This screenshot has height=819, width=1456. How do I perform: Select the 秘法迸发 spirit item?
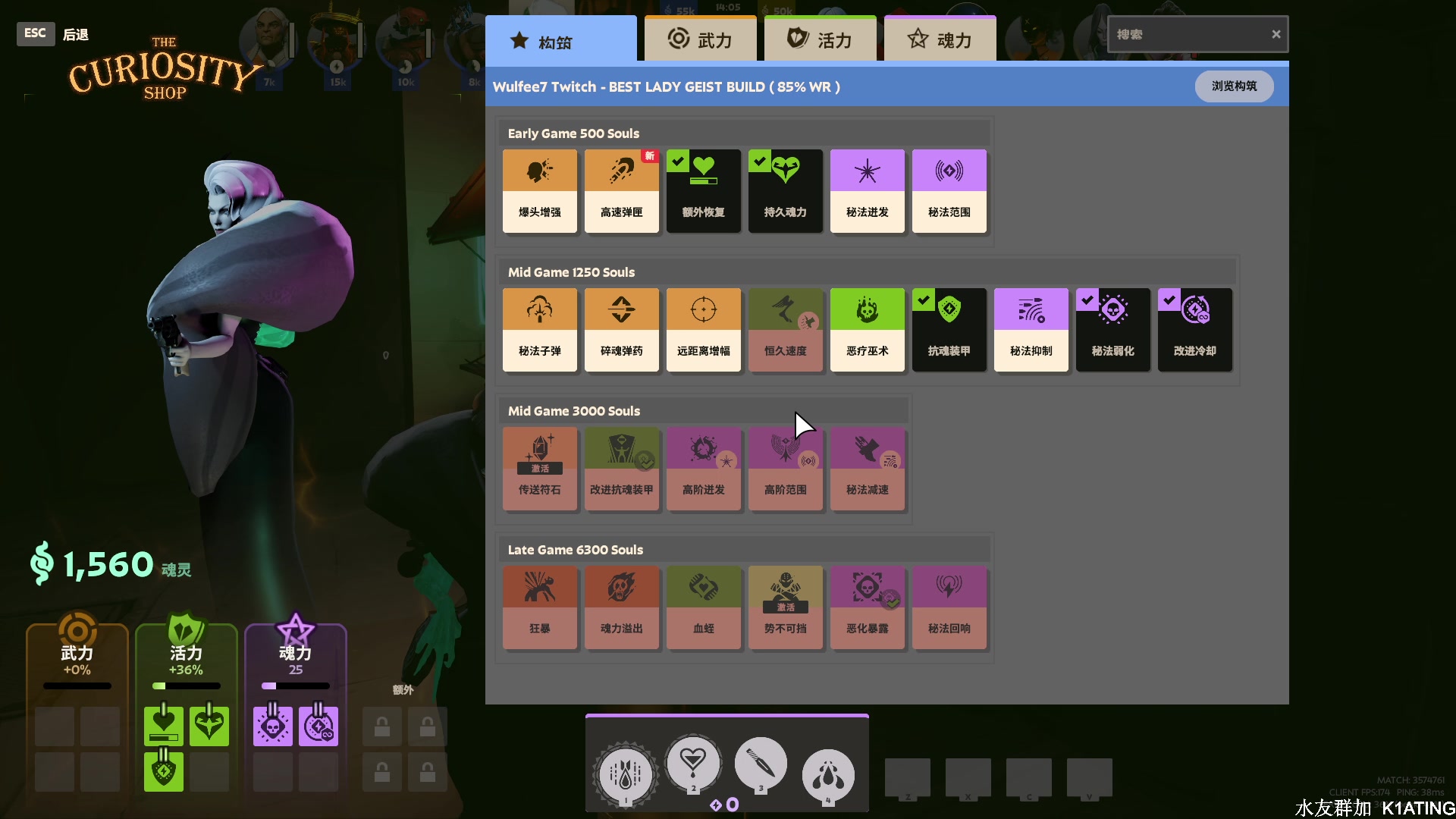(x=867, y=191)
